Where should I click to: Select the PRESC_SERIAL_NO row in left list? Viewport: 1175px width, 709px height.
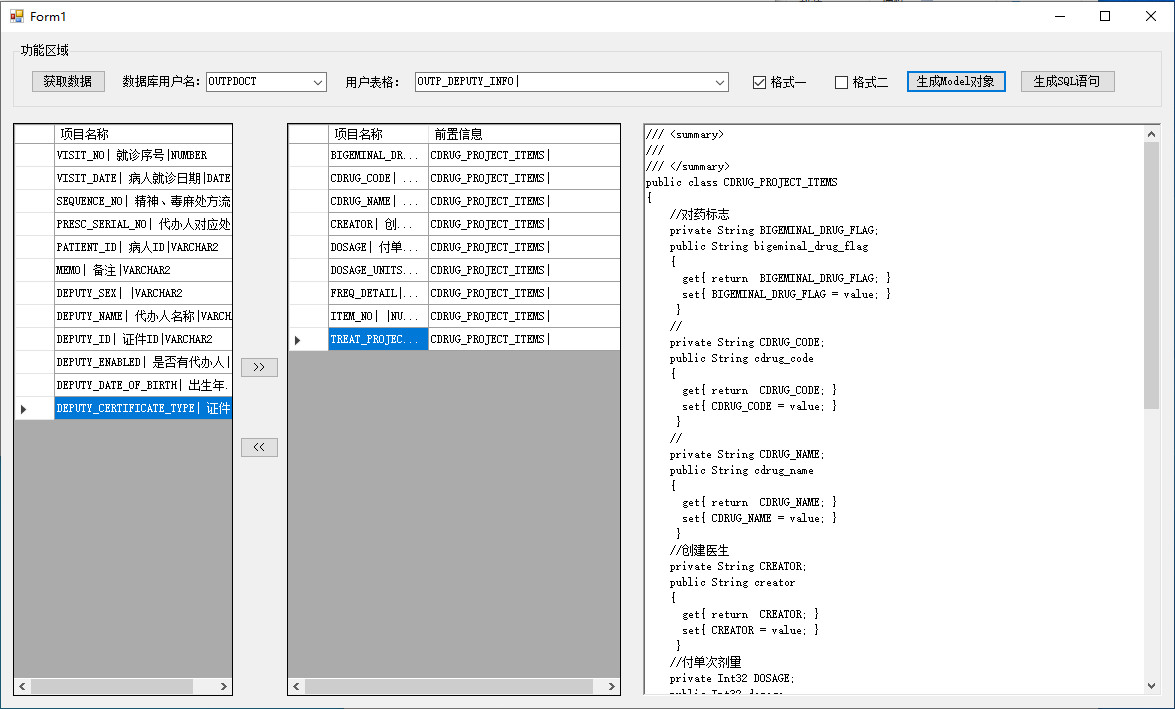(143, 224)
